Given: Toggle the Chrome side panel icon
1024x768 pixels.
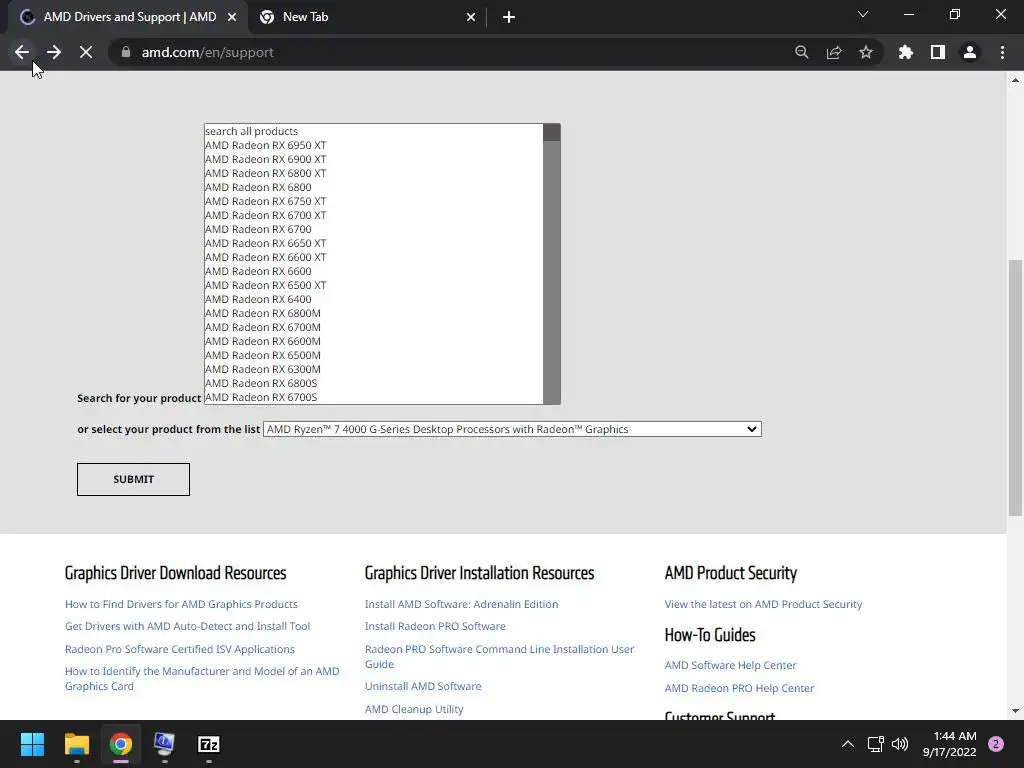Looking at the screenshot, I should point(938,52).
